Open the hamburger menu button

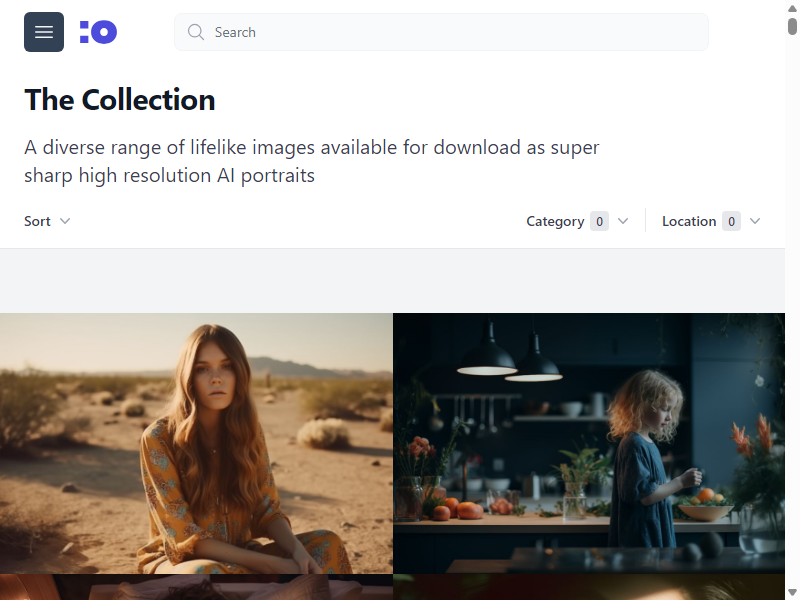(44, 32)
